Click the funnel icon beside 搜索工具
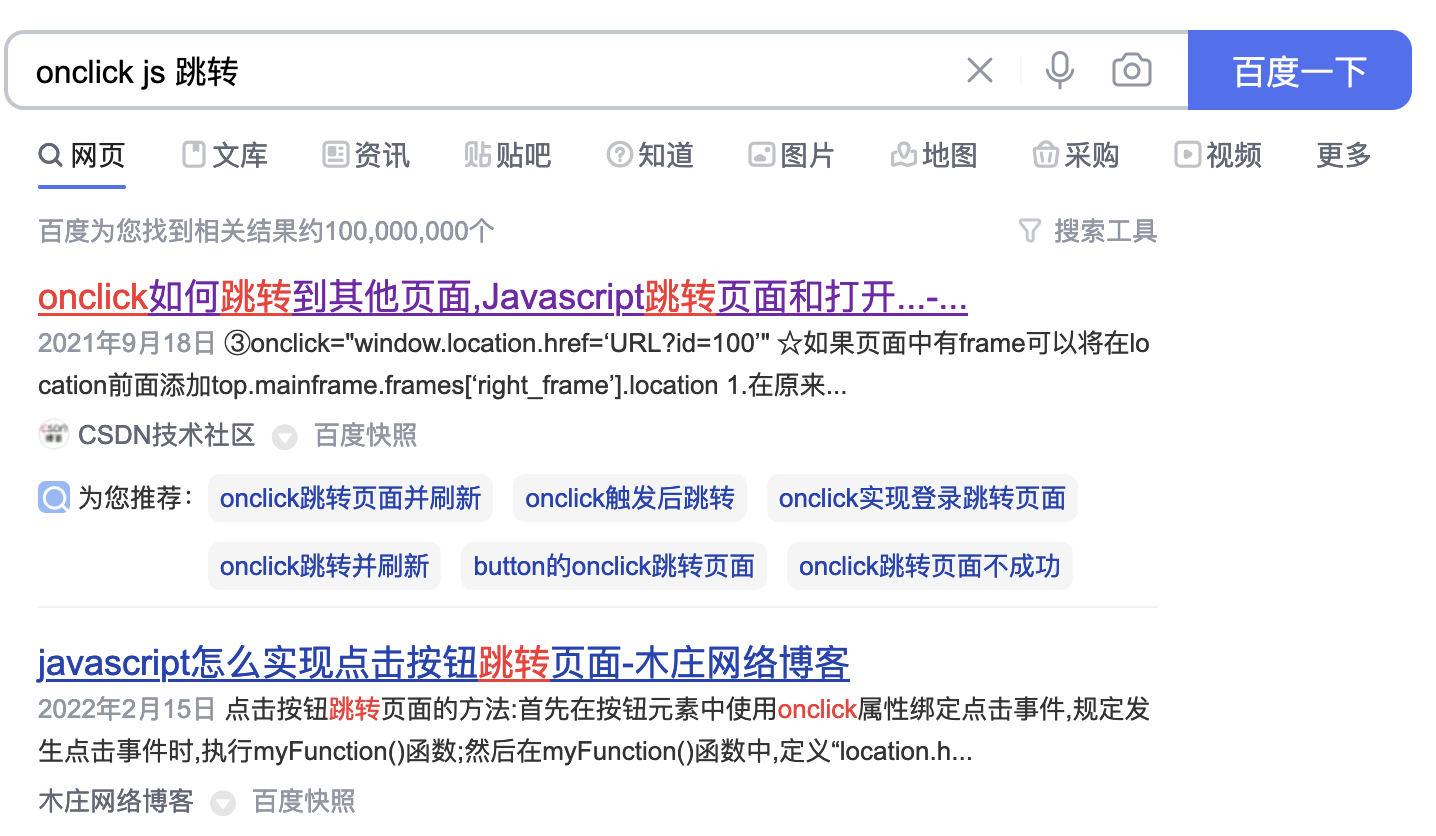The height and width of the screenshot is (836, 1436). [x=1030, y=231]
